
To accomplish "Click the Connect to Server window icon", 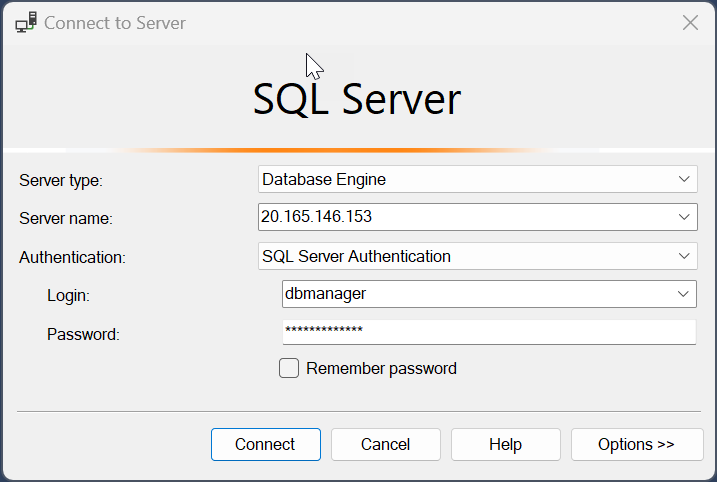I will (x=27, y=22).
